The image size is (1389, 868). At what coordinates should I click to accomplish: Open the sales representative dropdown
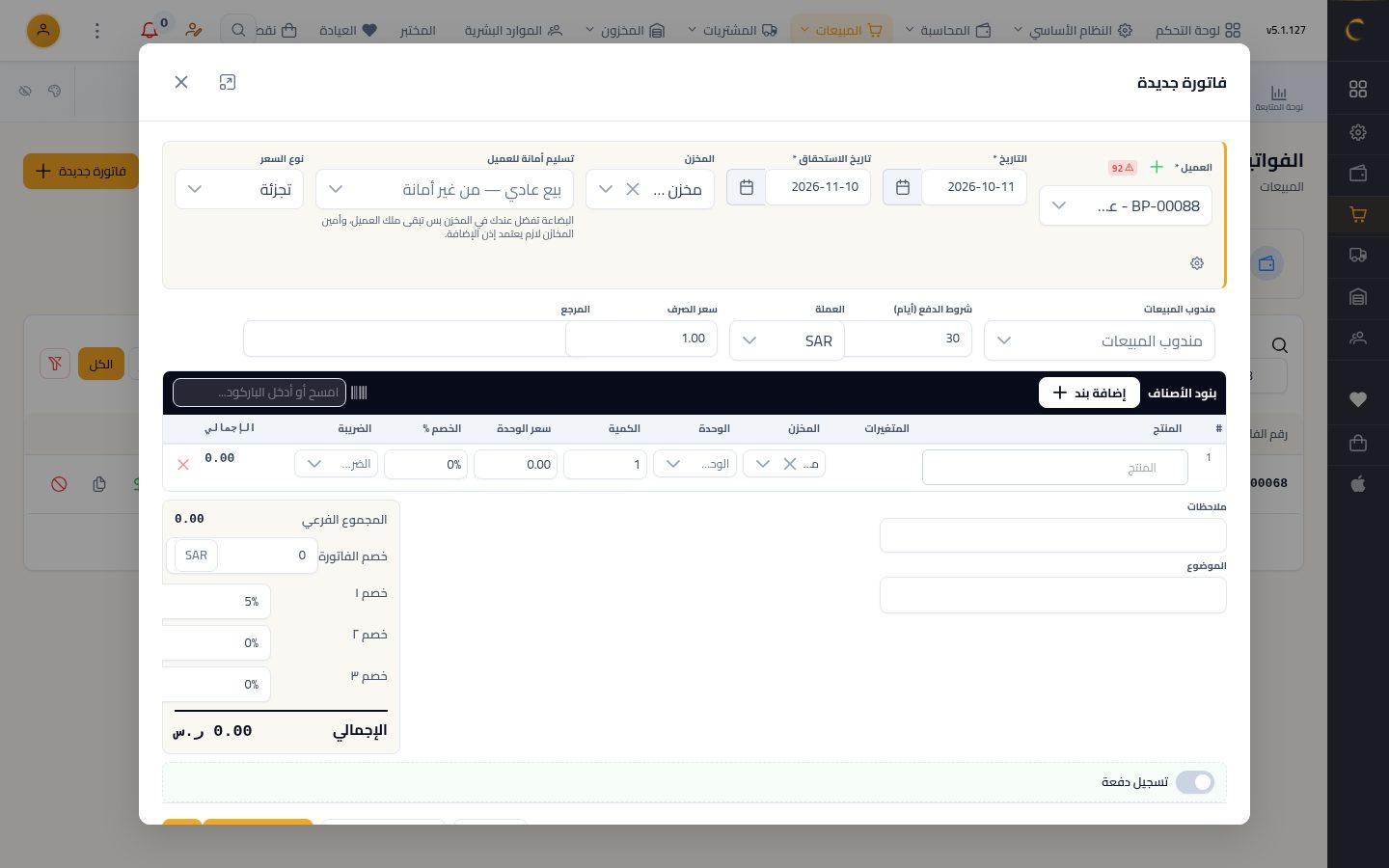pos(1100,340)
